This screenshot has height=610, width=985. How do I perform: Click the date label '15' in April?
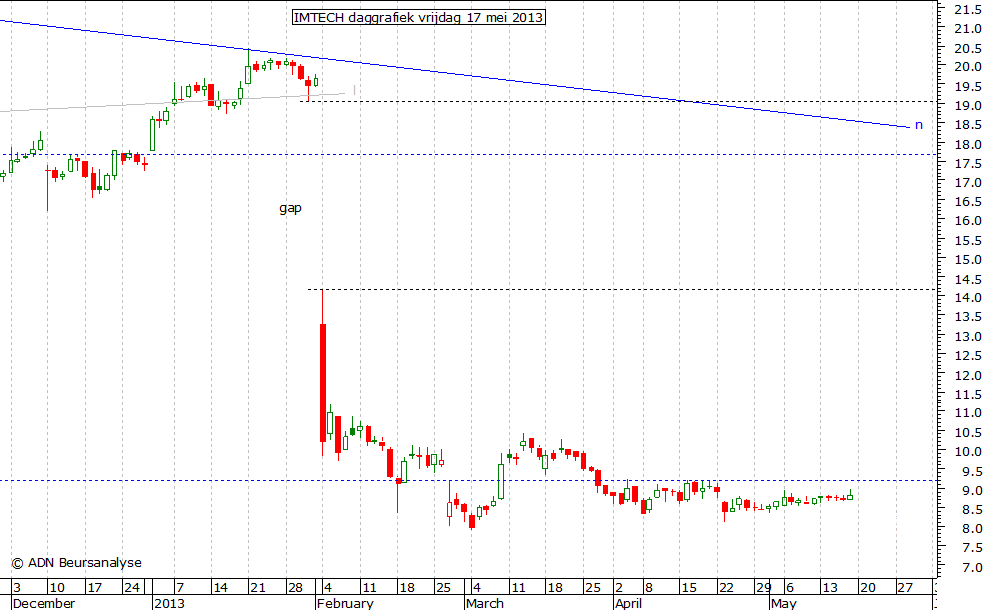tap(689, 588)
